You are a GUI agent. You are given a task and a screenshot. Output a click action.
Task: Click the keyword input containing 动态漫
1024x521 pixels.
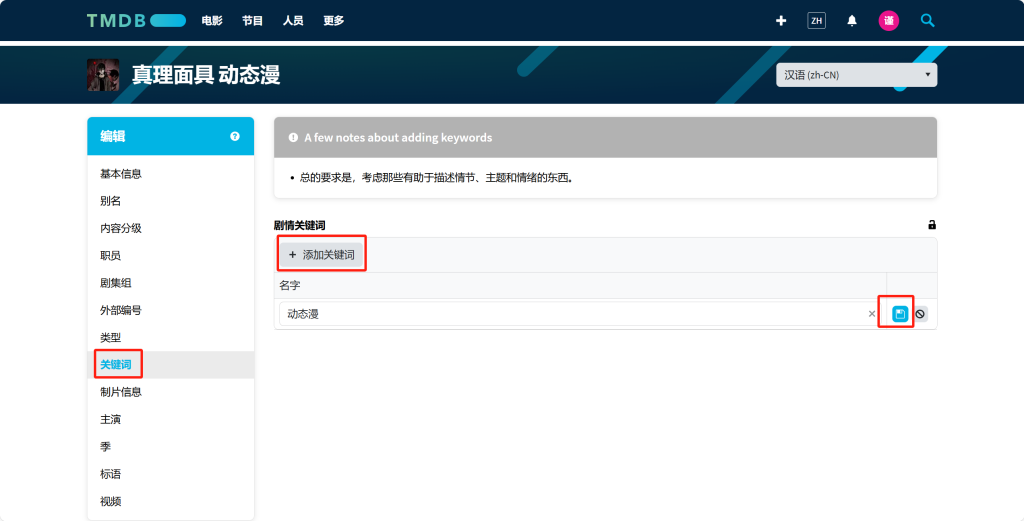(570, 314)
